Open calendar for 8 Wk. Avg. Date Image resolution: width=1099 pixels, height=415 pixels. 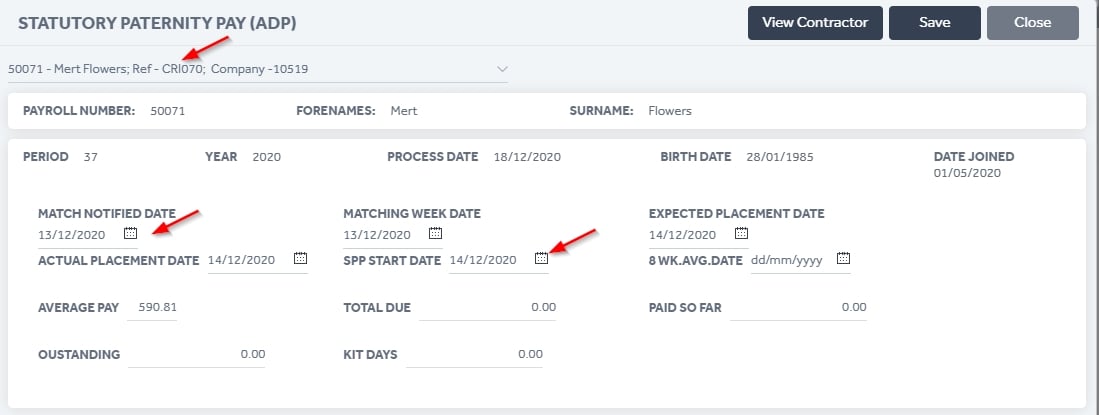(843, 259)
